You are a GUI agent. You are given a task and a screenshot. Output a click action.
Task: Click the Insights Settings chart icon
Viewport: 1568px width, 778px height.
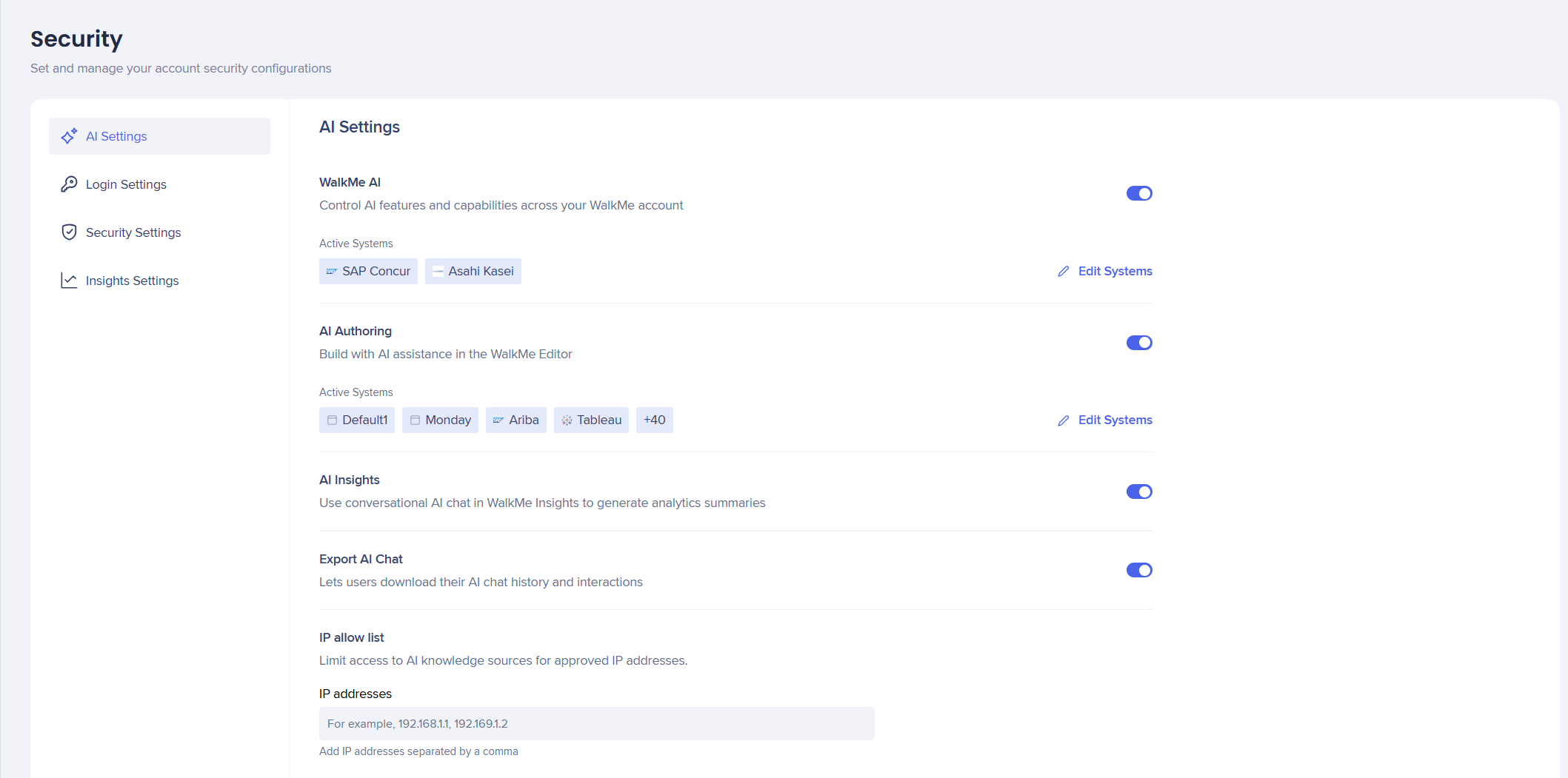[x=69, y=281]
